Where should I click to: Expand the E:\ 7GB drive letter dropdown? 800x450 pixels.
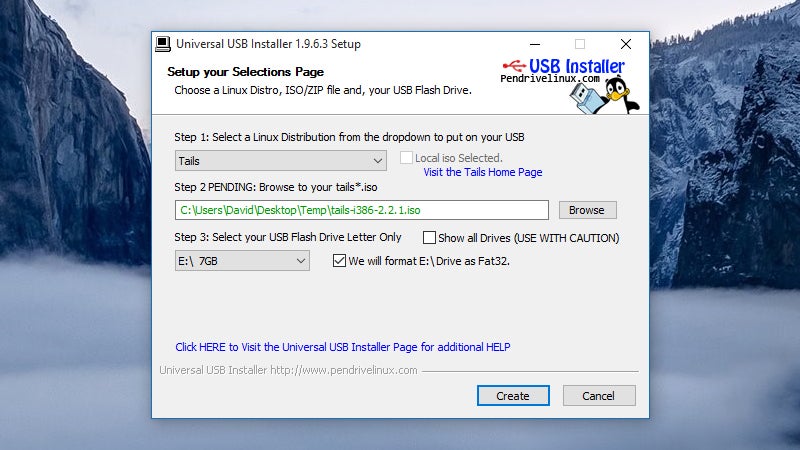click(242, 261)
